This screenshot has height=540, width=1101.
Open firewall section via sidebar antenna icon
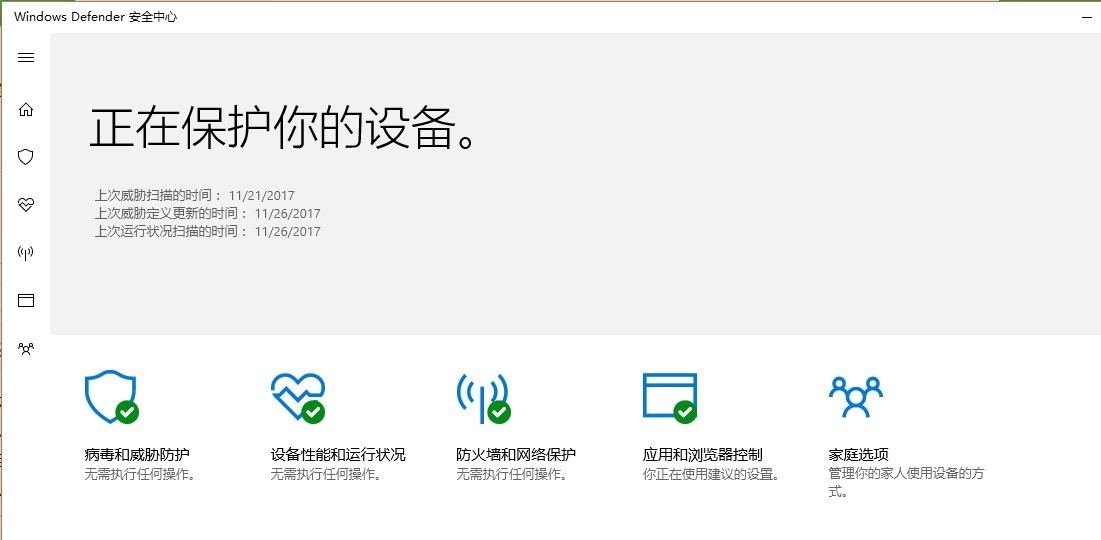[26, 253]
